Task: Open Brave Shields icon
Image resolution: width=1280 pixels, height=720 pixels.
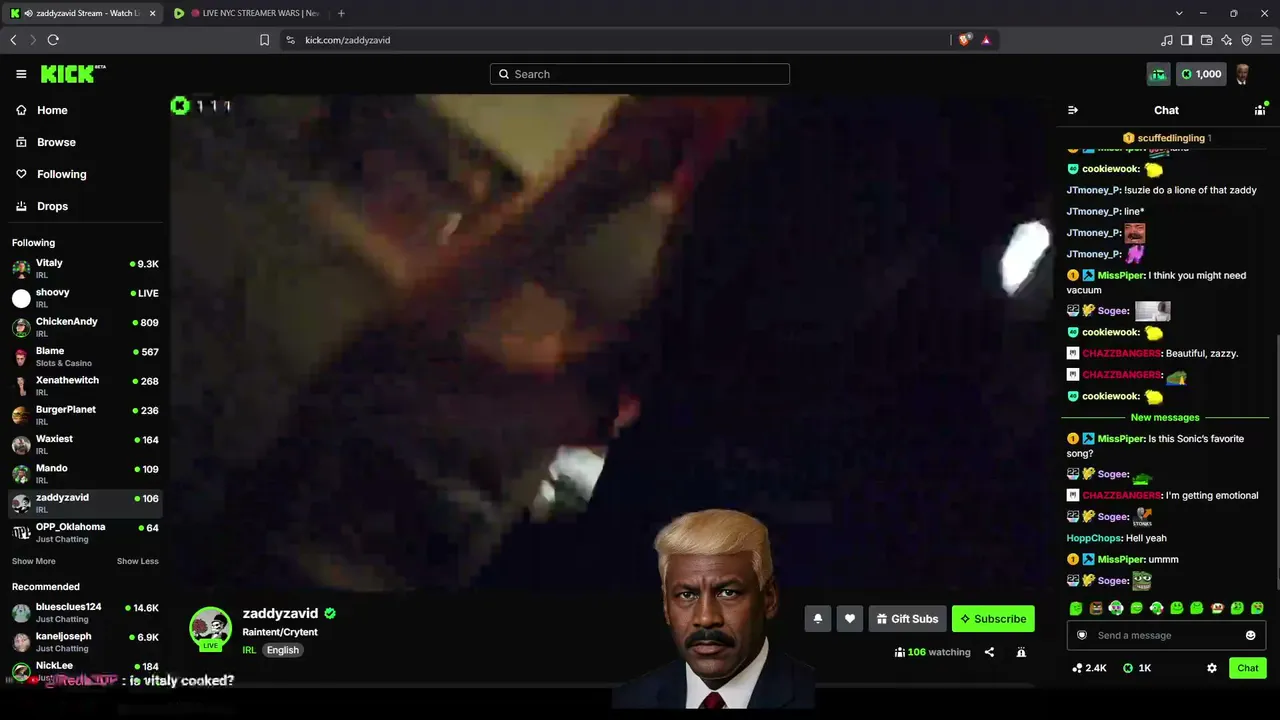Action: click(965, 40)
